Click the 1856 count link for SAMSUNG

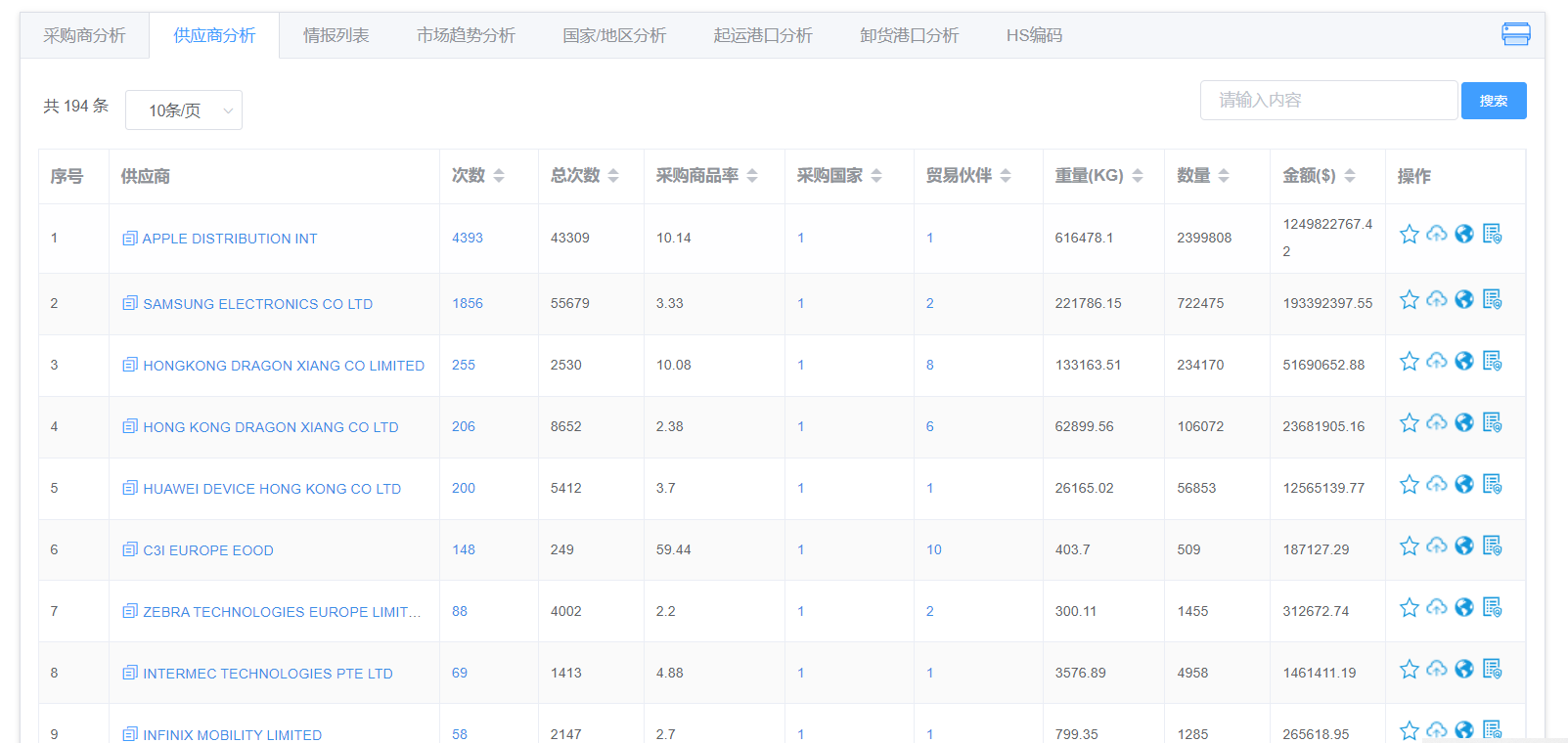tap(468, 303)
